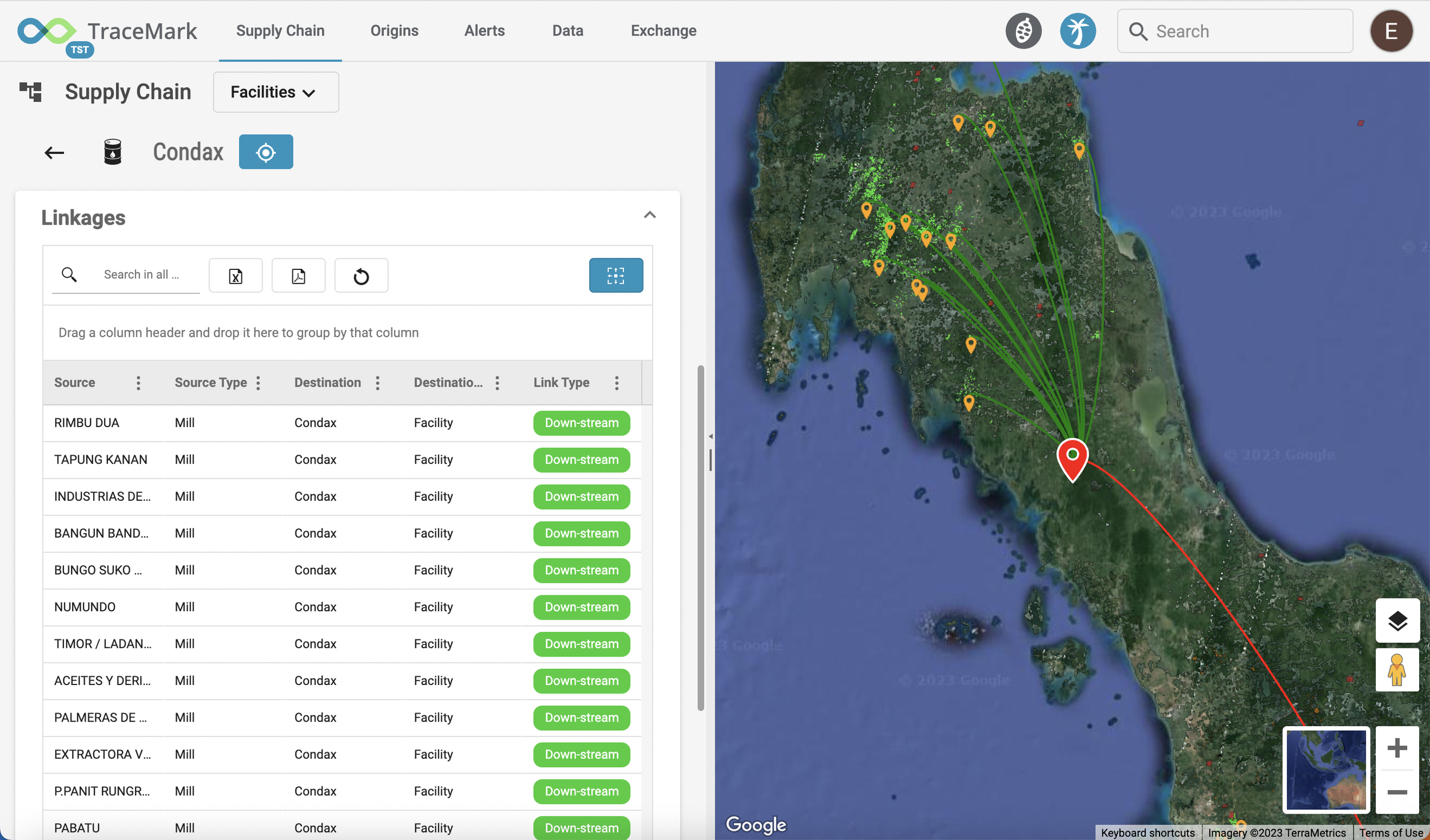Reset the linkages grid with refresh icon

tap(362, 276)
